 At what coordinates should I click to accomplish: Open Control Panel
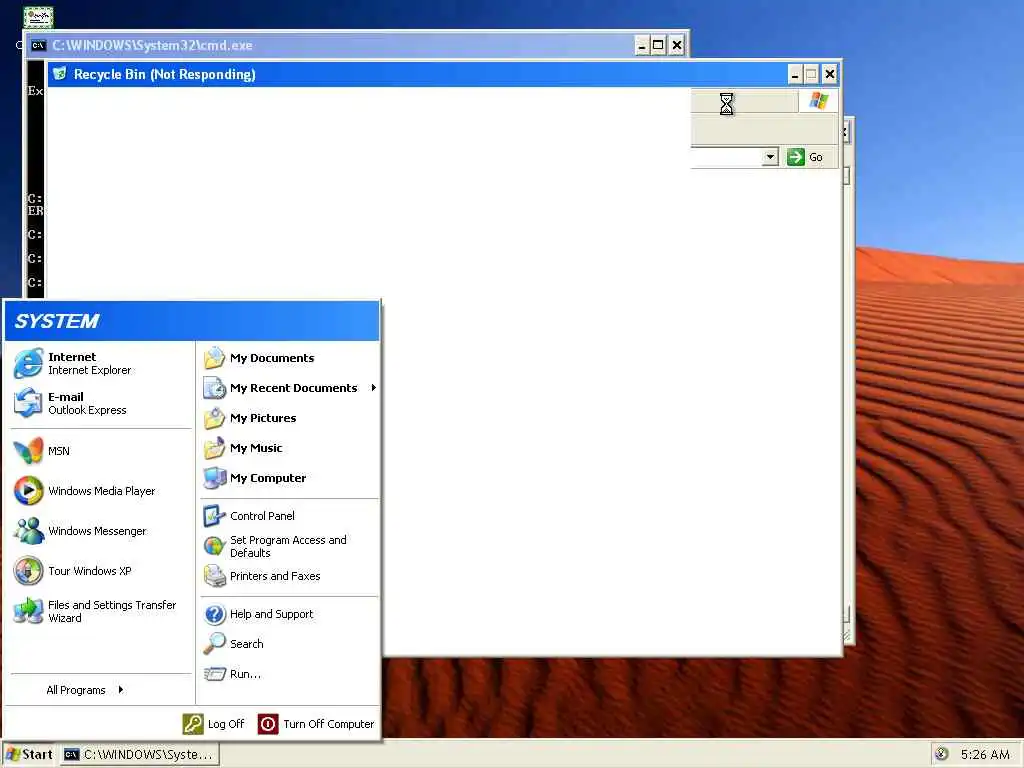pyautogui.click(x=289, y=516)
